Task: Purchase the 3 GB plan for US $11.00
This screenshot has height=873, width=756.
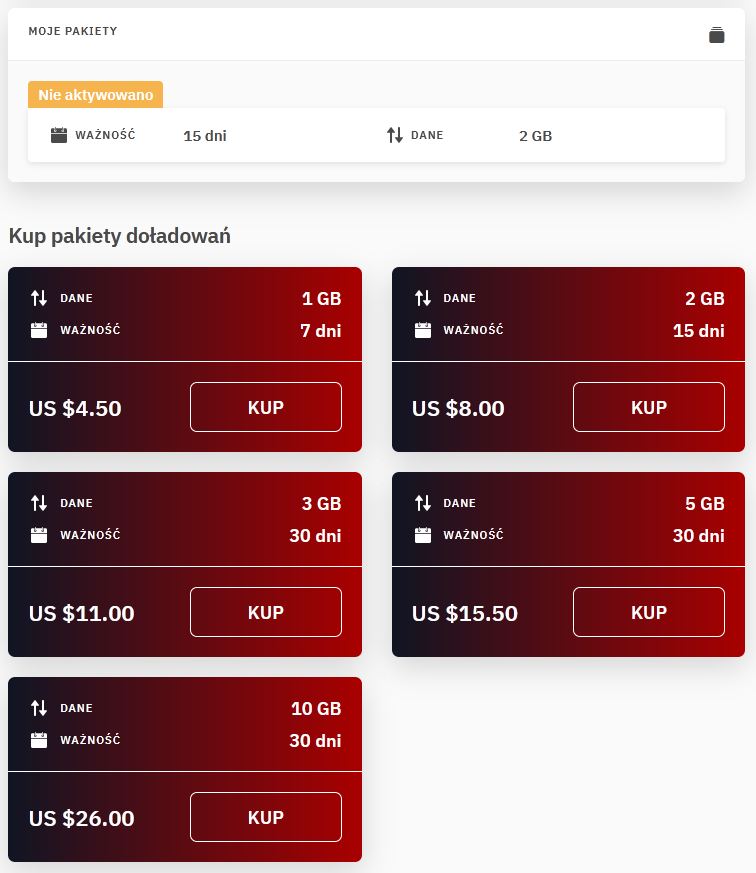Action: point(265,612)
